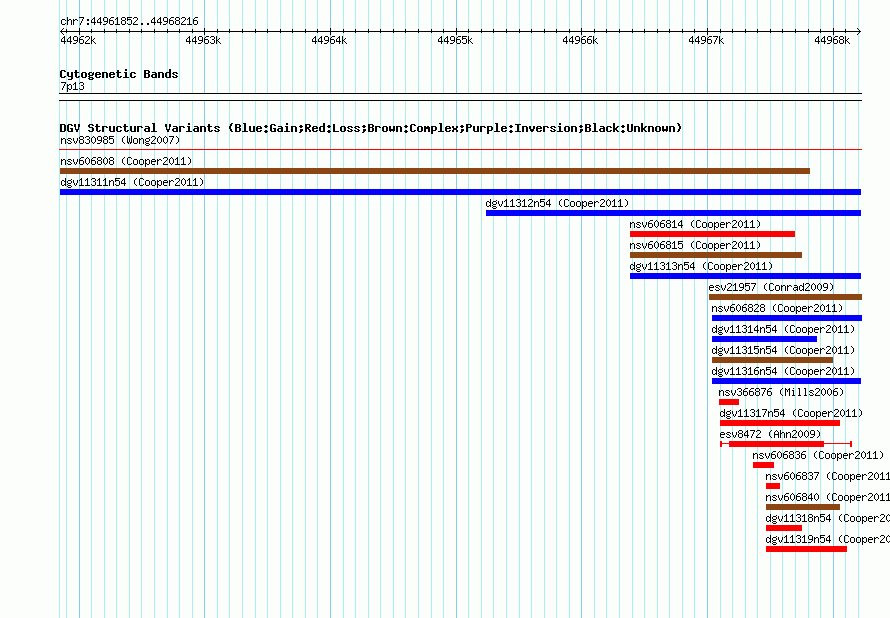This screenshot has width=890, height=618.
Task: Select the dgv11316n54 blue gain bar
Action: 786,381
